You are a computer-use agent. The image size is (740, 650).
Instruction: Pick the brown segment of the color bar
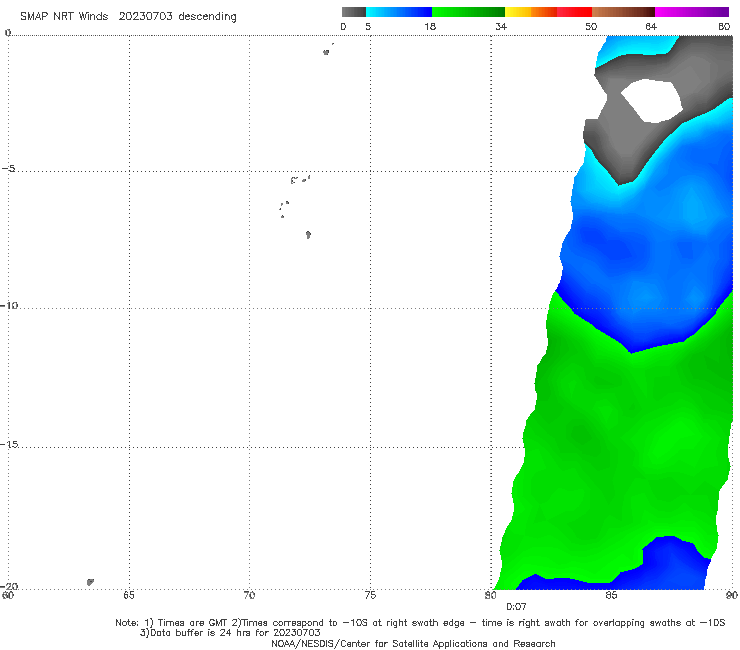pos(623,12)
